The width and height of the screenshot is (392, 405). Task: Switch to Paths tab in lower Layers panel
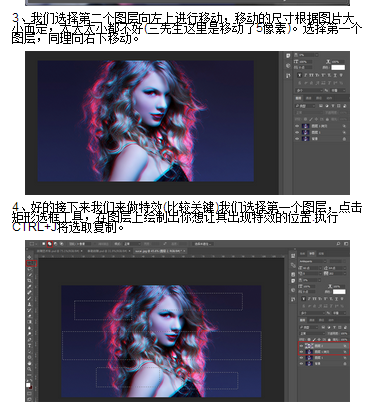321,320
